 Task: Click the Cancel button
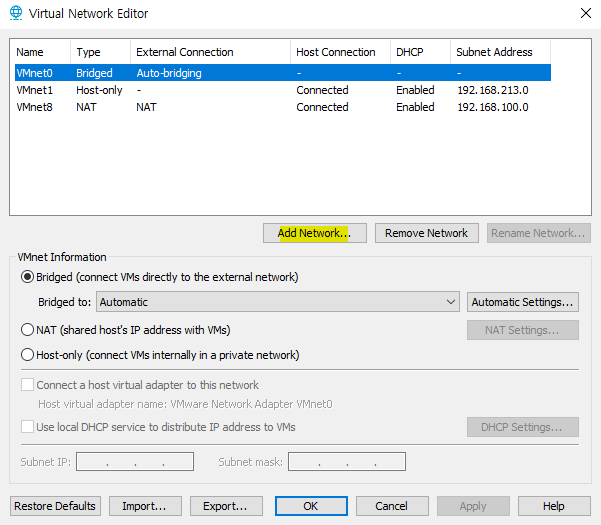392,506
